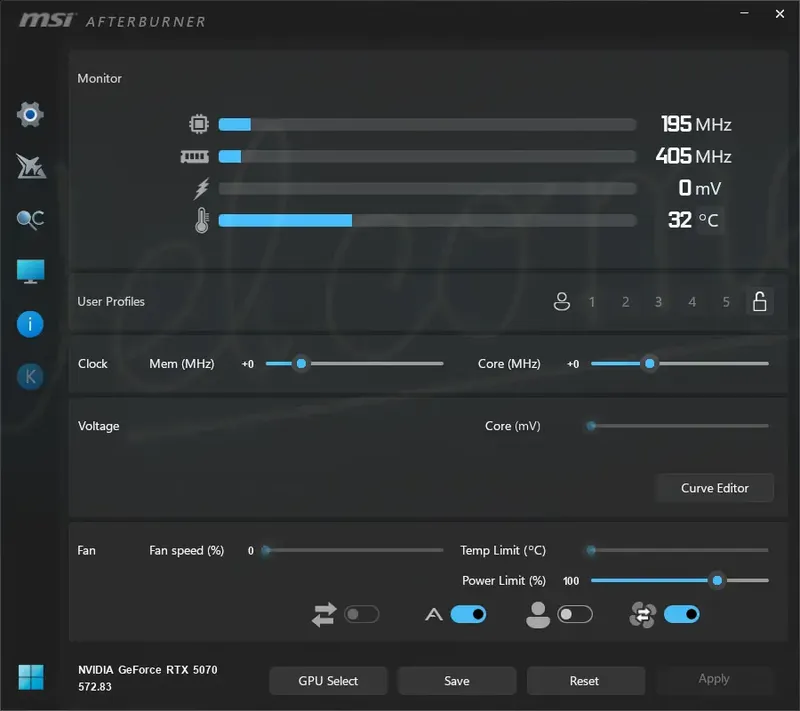Open the Curve Editor
The width and height of the screenshot is (800, 711).
714,488
